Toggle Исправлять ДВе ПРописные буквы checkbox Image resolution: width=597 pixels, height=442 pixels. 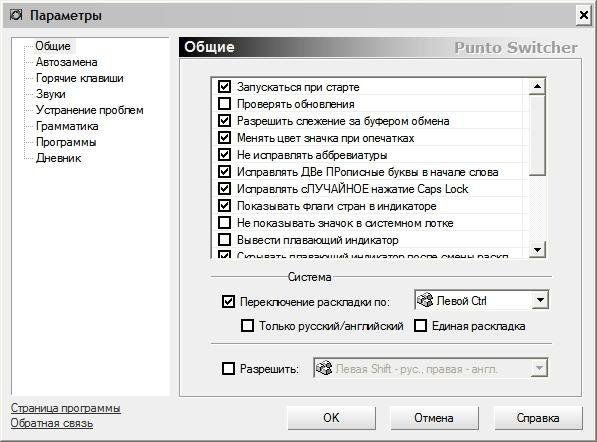tap(224, 172)
